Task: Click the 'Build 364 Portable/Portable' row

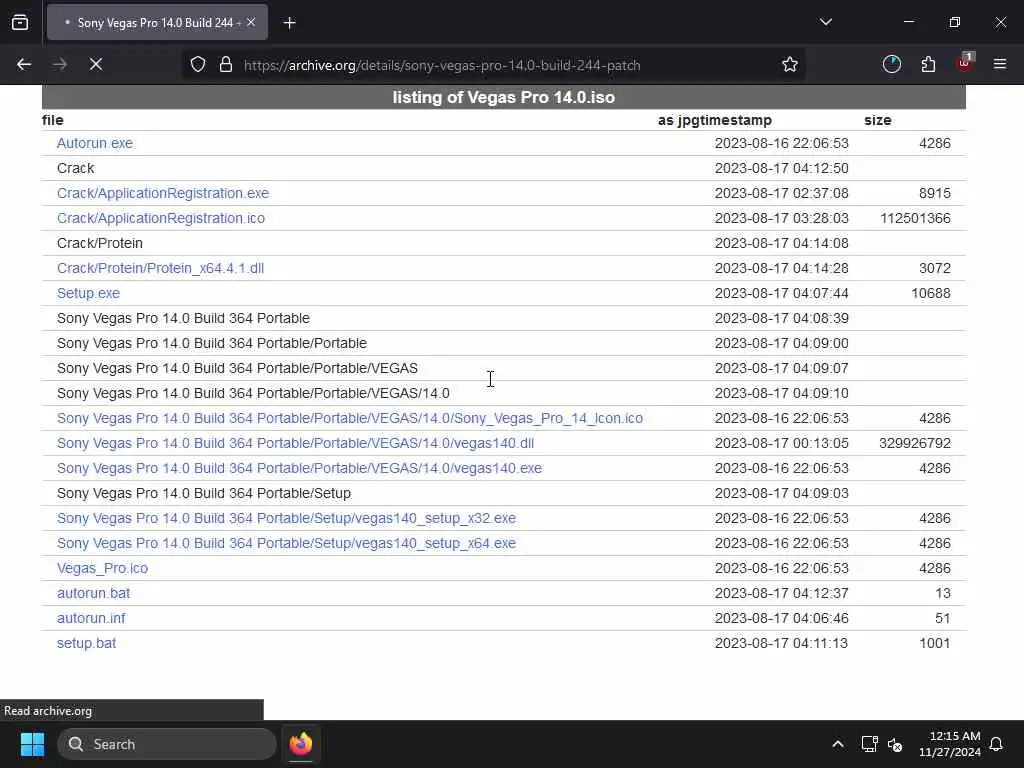Action: tap(212, 344)
